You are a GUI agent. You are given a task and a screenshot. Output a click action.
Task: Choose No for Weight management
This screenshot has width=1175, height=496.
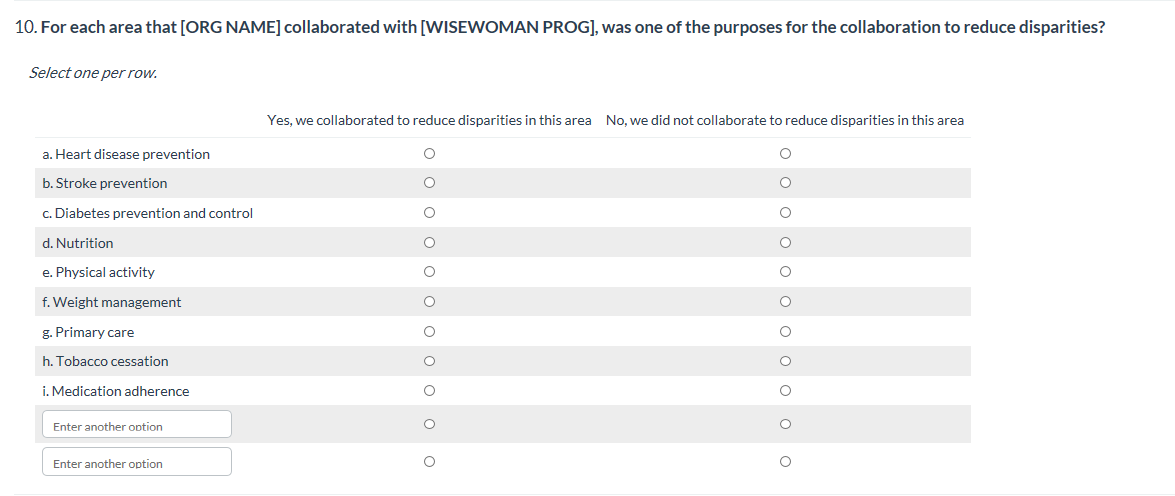(x=785, y=302)
